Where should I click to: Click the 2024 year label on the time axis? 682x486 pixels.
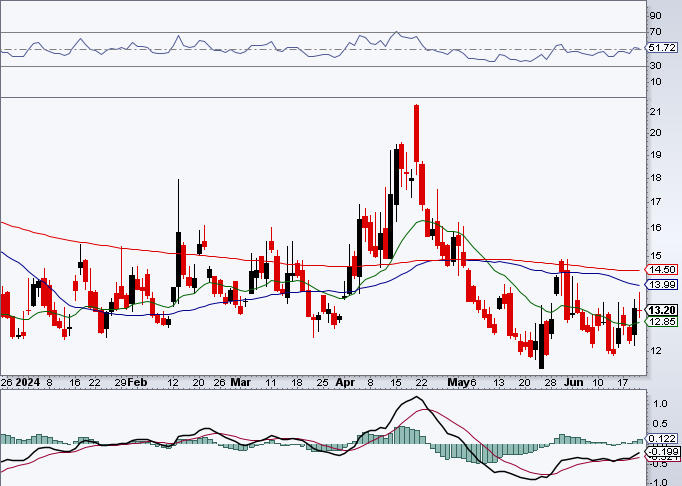[27, 382]
